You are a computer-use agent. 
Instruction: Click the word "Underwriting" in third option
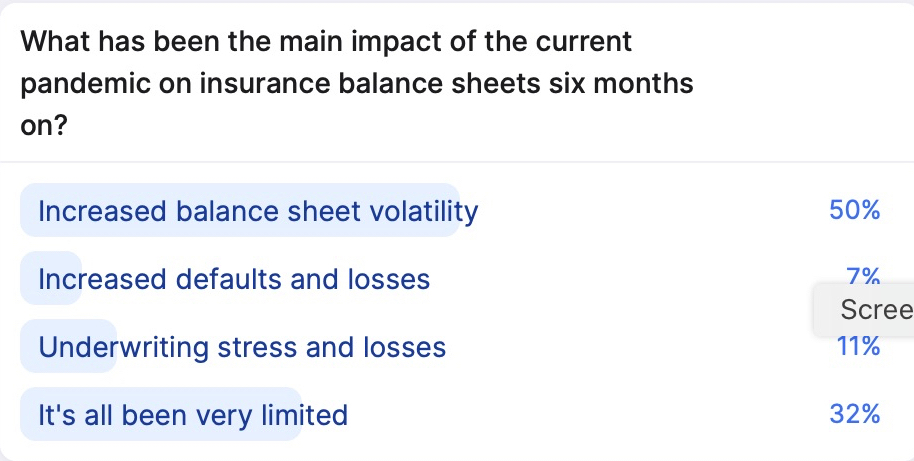tap(114, 347)
